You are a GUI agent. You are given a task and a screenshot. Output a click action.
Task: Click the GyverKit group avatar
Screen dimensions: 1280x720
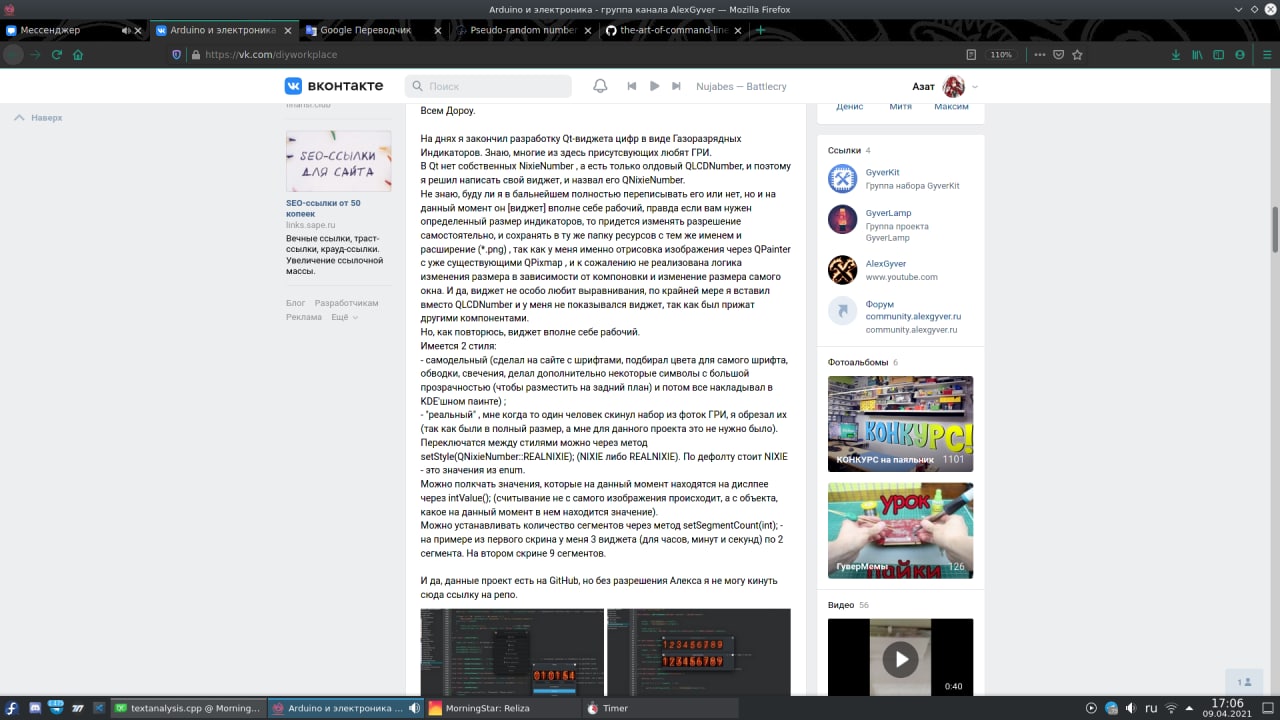(x=842, y=179)
